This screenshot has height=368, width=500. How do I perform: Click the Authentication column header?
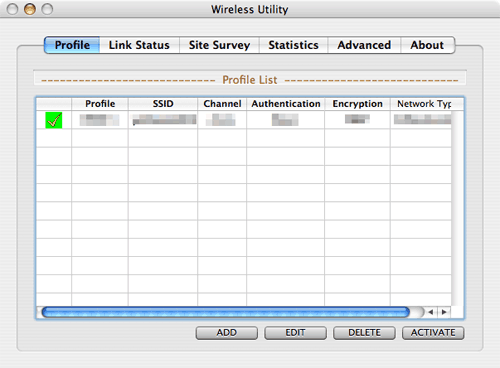click(286, 104)
